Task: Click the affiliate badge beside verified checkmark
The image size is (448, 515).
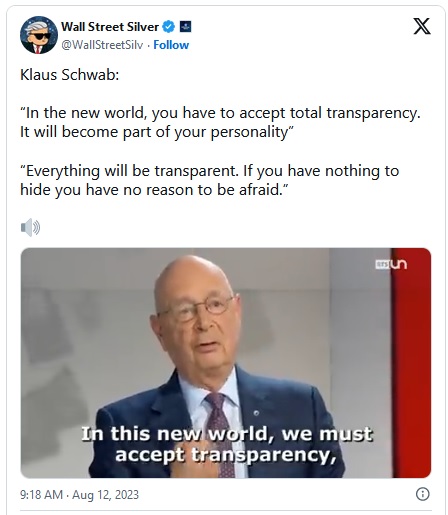Action: click(185, 26)
